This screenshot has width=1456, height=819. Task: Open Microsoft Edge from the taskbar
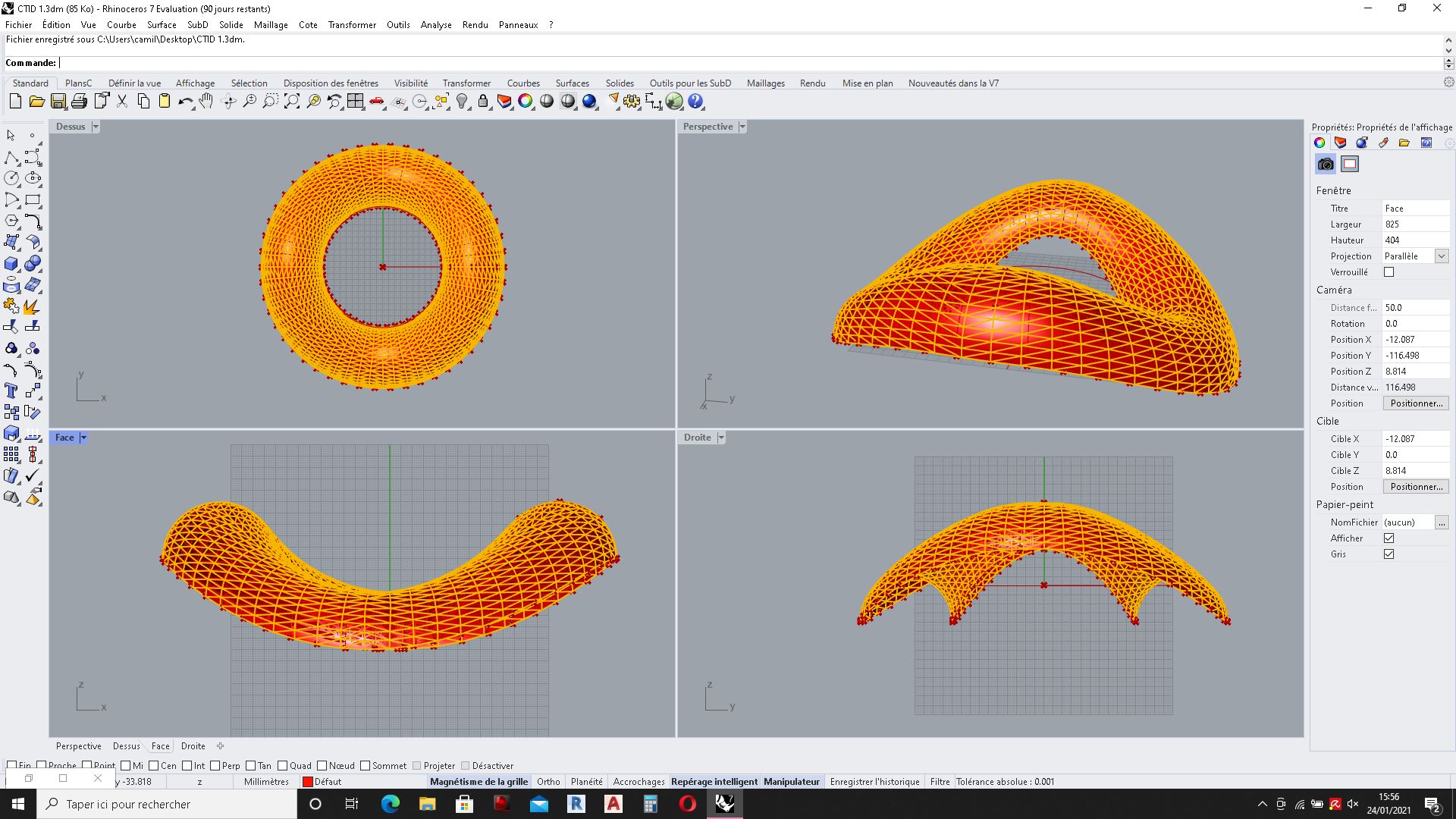[390, 804]
